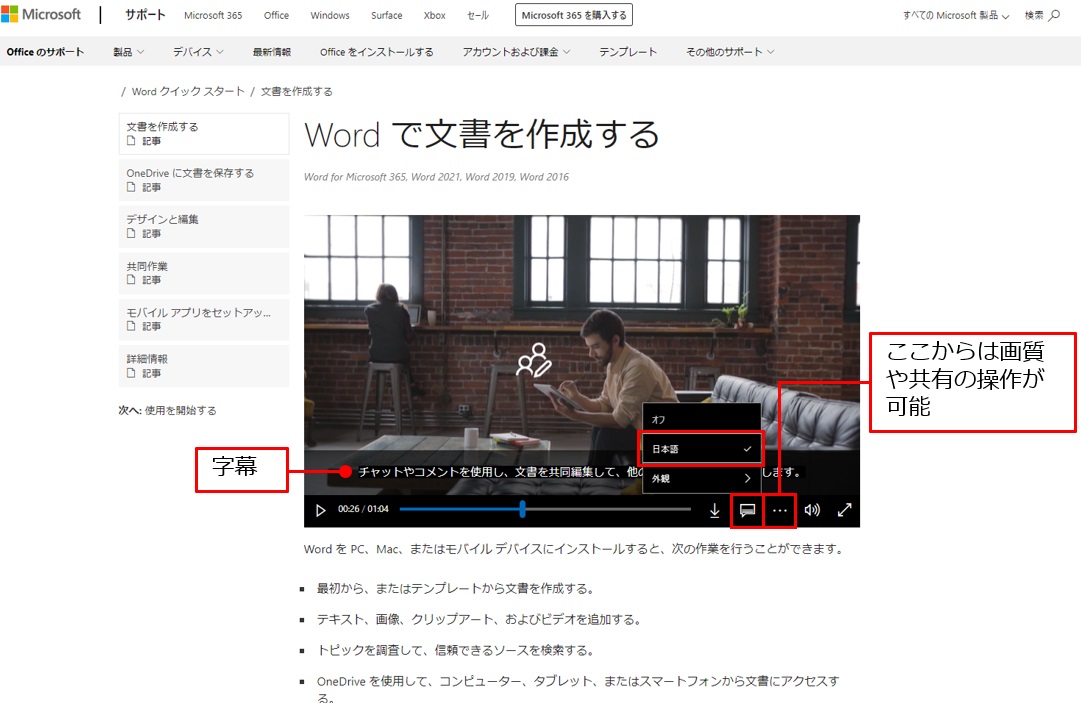Click the Microsoft logo
Screen dimensions: 1081x703
pyautogui.click(x=41, y=14)
